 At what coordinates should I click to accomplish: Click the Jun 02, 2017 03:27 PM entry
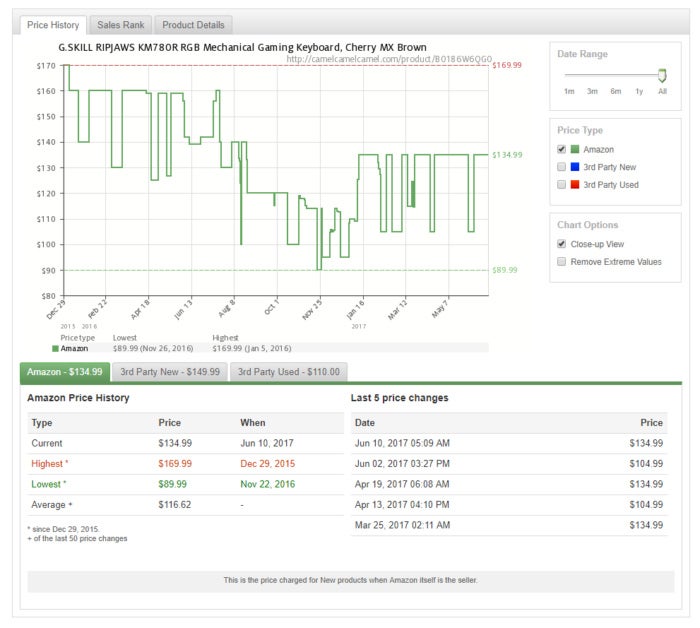coord(402,464)
